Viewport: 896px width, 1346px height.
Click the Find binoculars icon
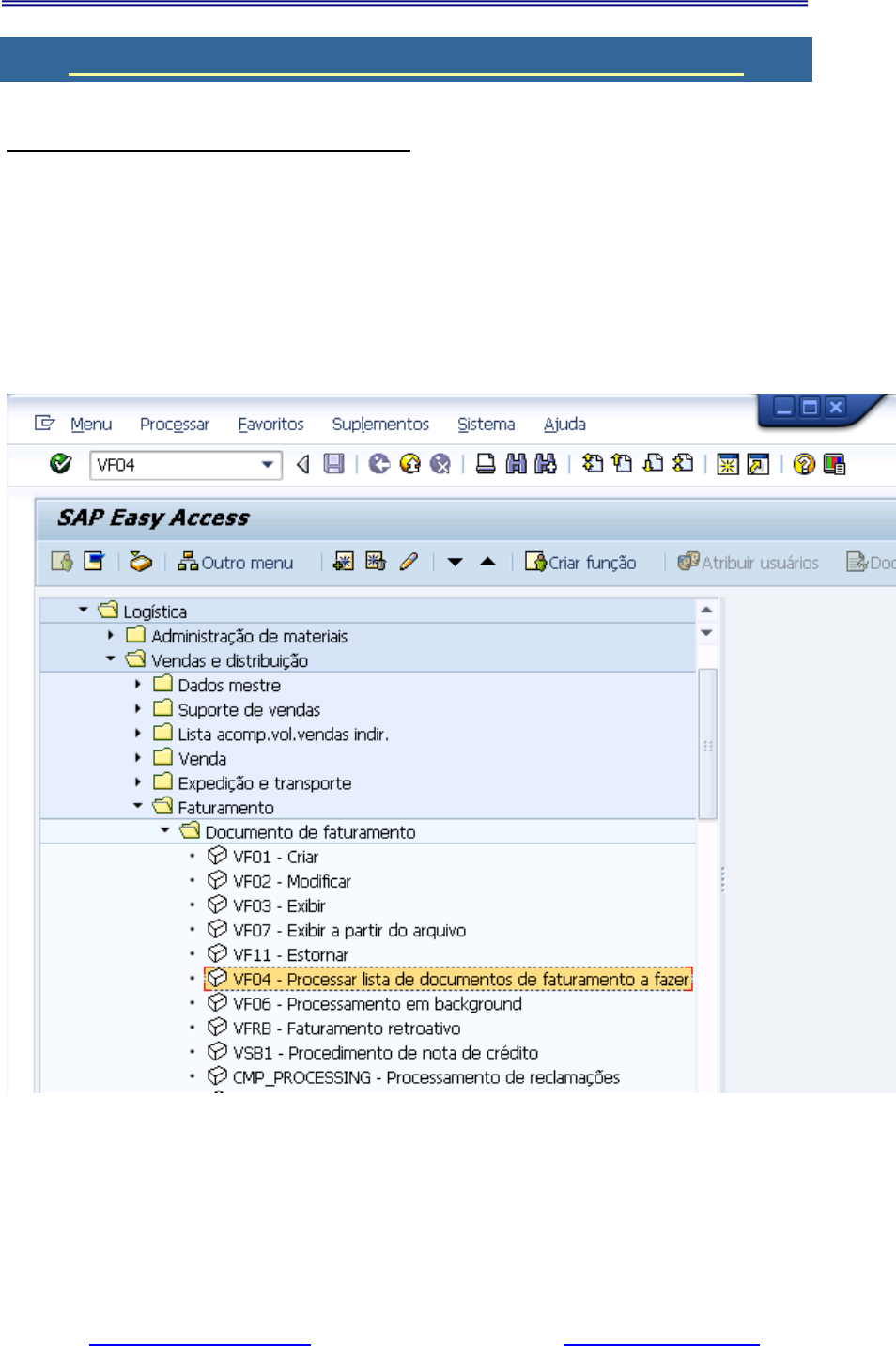tap(516, 464)
